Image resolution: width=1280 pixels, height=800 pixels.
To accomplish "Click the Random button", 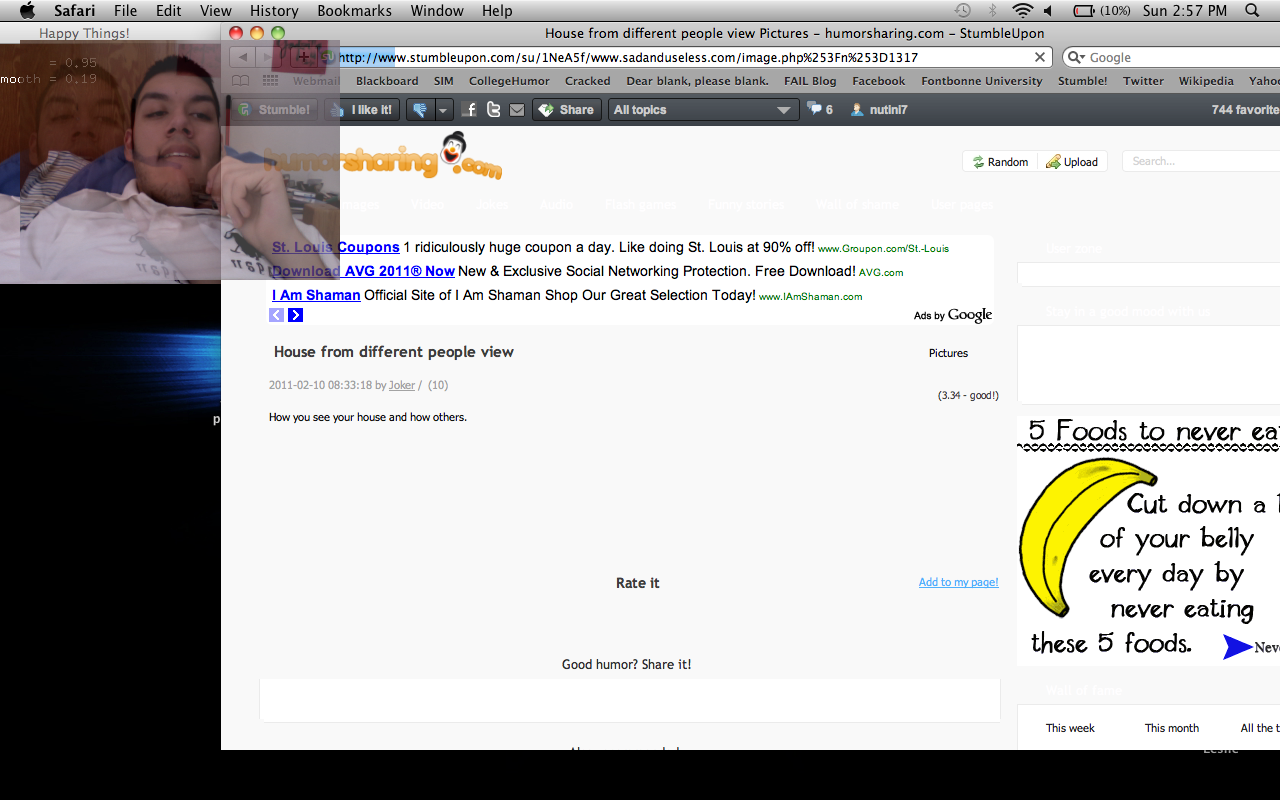I will [x=1000, y=162].
